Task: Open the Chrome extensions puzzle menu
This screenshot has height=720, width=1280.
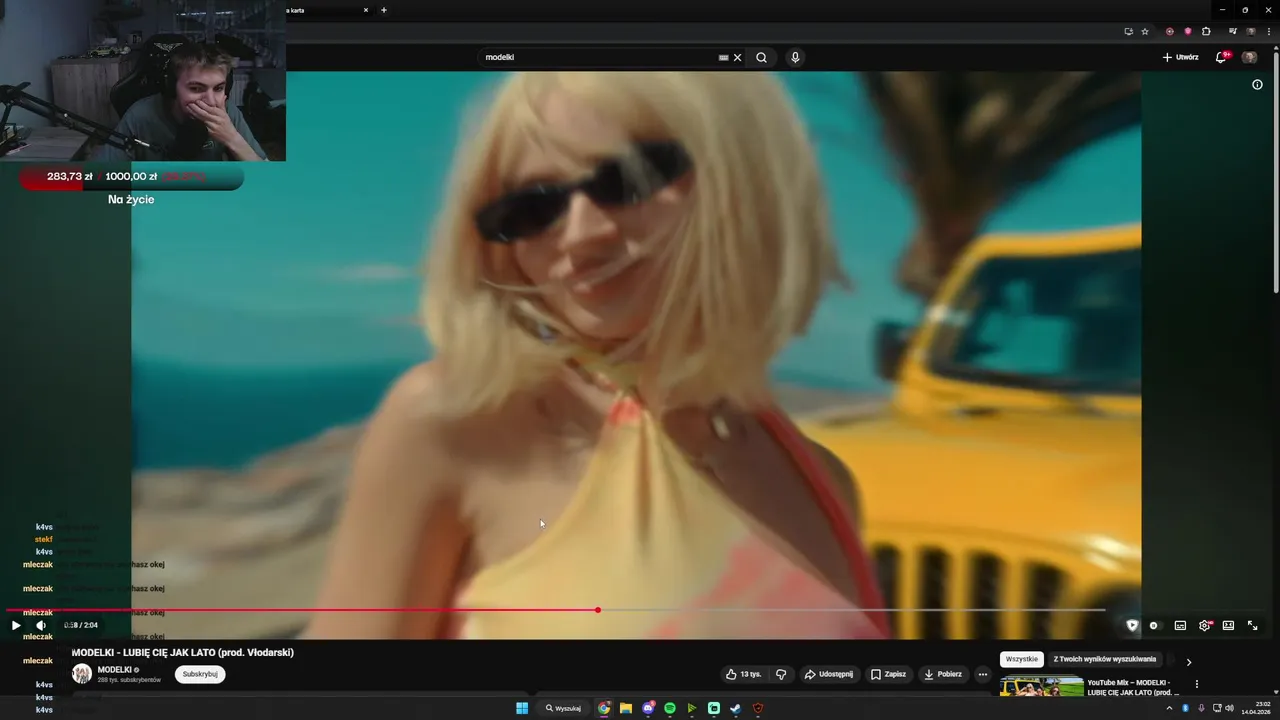Action: pos(1206,31)
